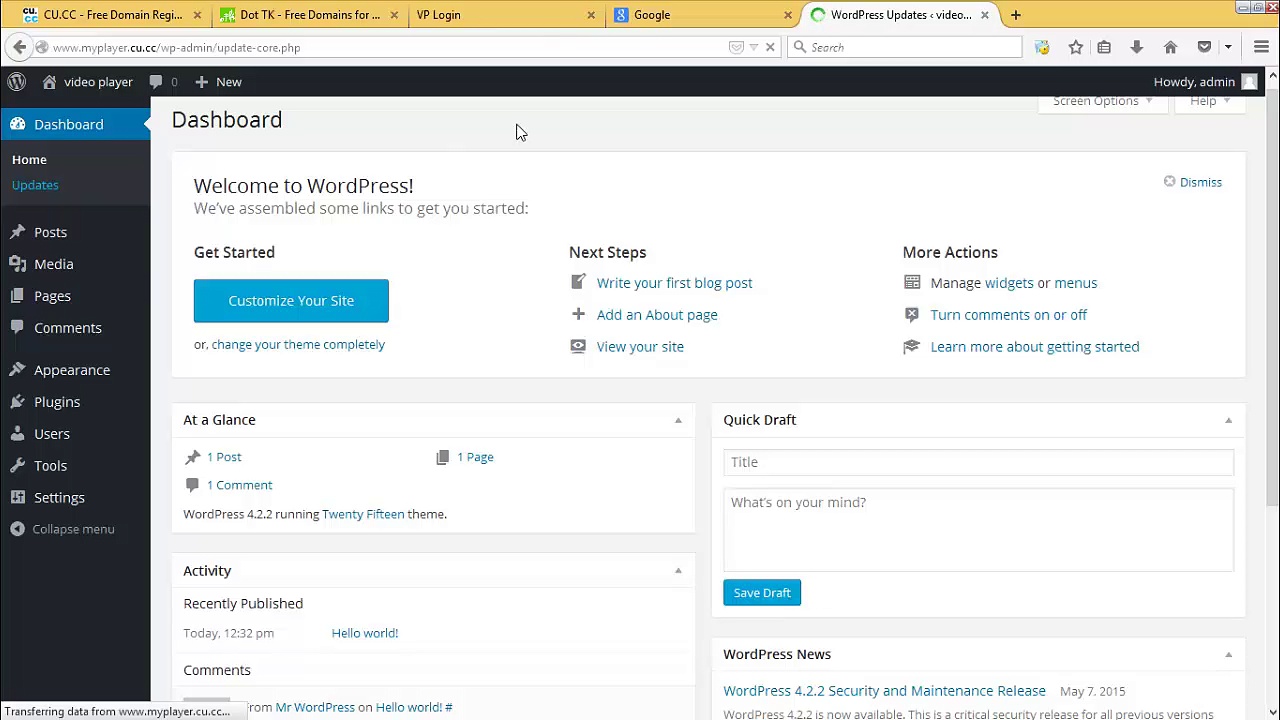Click View your site link
This screenshot has height=720, width=1280.
(640, 347)
